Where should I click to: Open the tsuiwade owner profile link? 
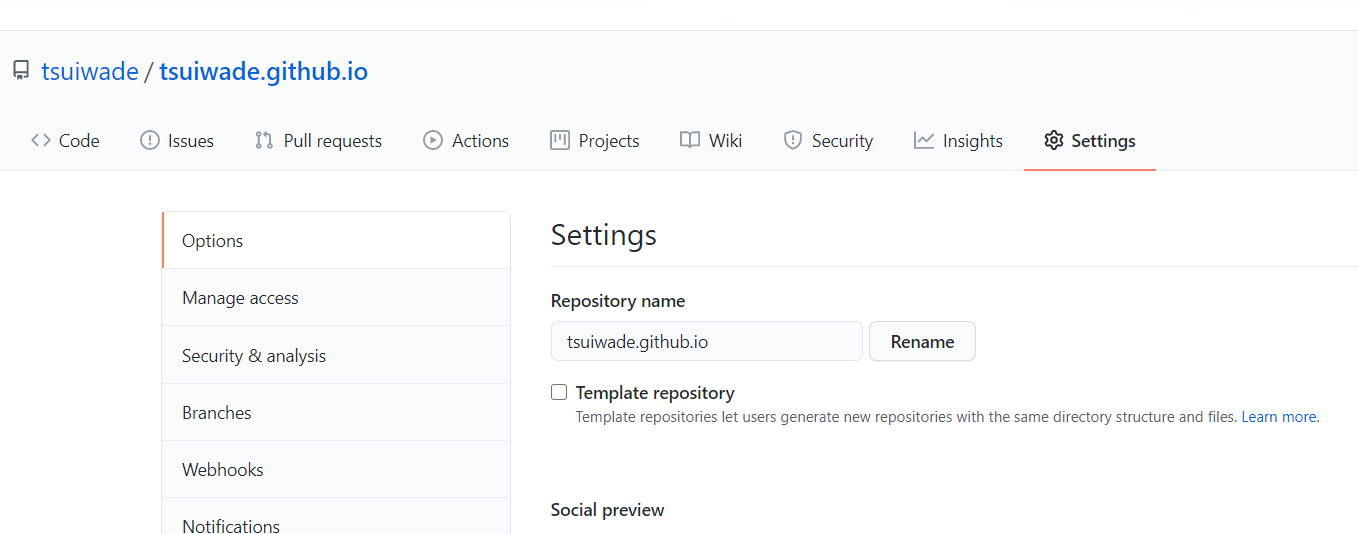tap(90, 72)
